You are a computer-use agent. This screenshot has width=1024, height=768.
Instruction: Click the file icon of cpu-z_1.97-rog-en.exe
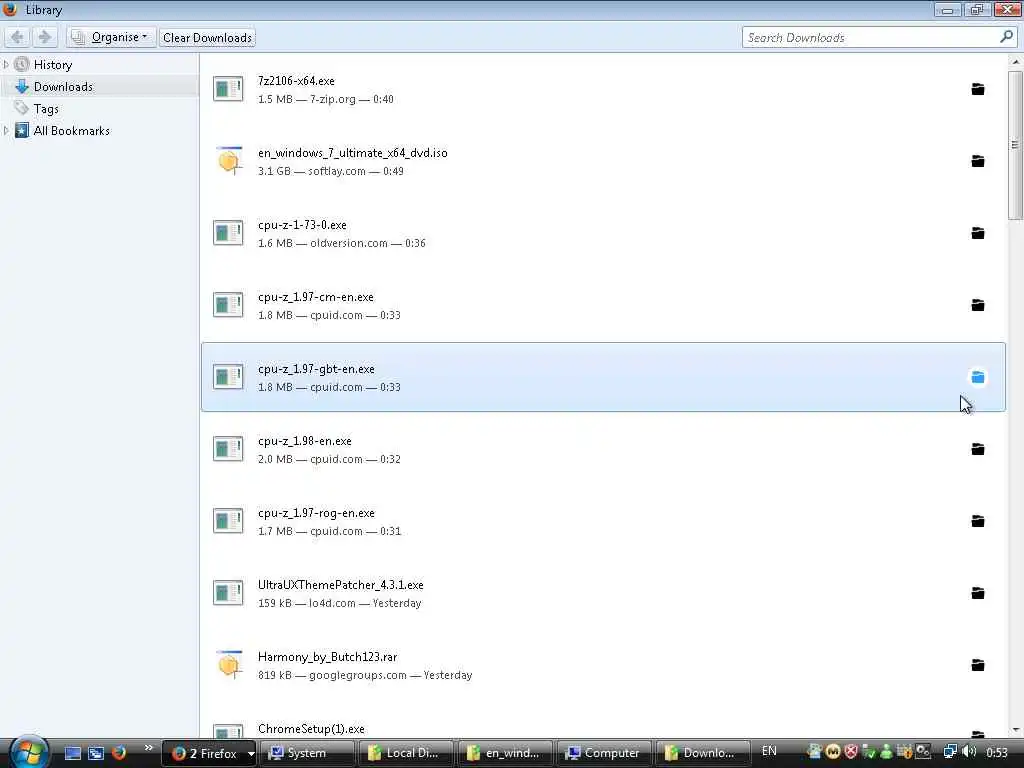[x=228, y=521]
